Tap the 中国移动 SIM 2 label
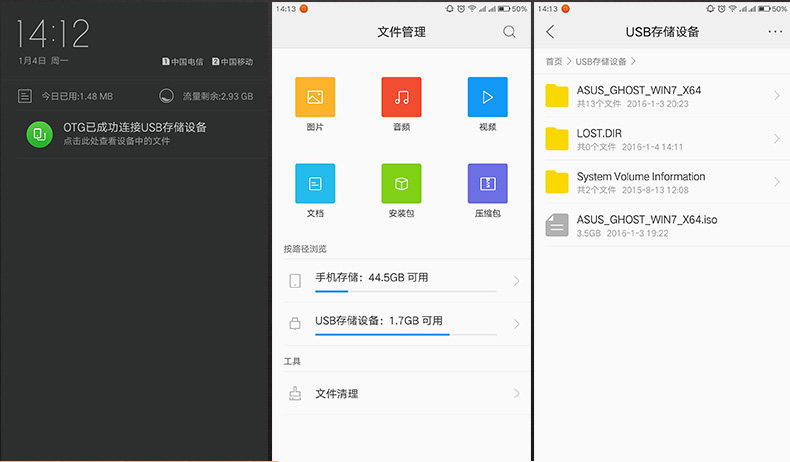 pyautogui.click(x=232, y=61)
